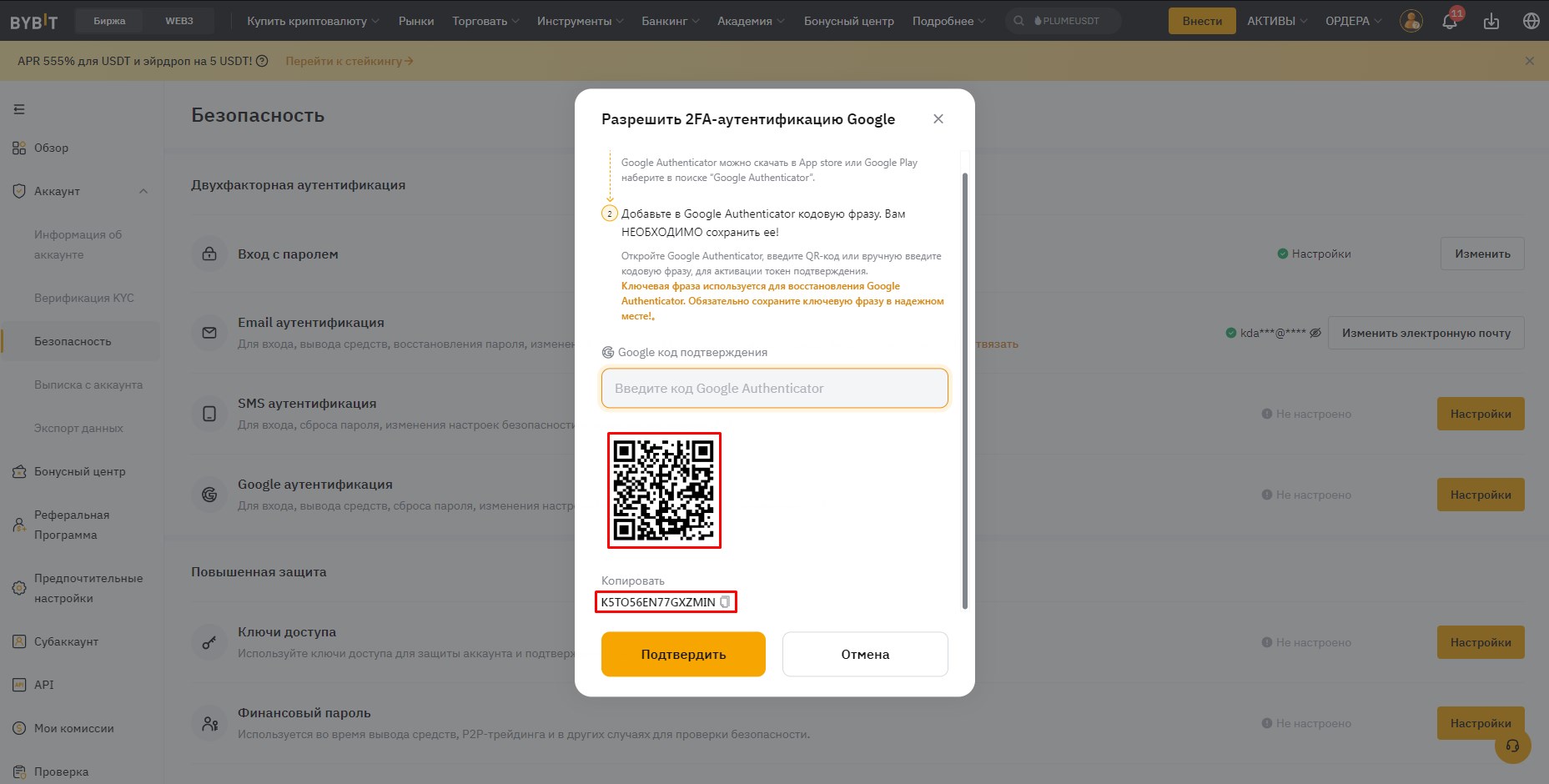
Task: Click Настройки for SMS аутентификация
Action: point(1481,414)
